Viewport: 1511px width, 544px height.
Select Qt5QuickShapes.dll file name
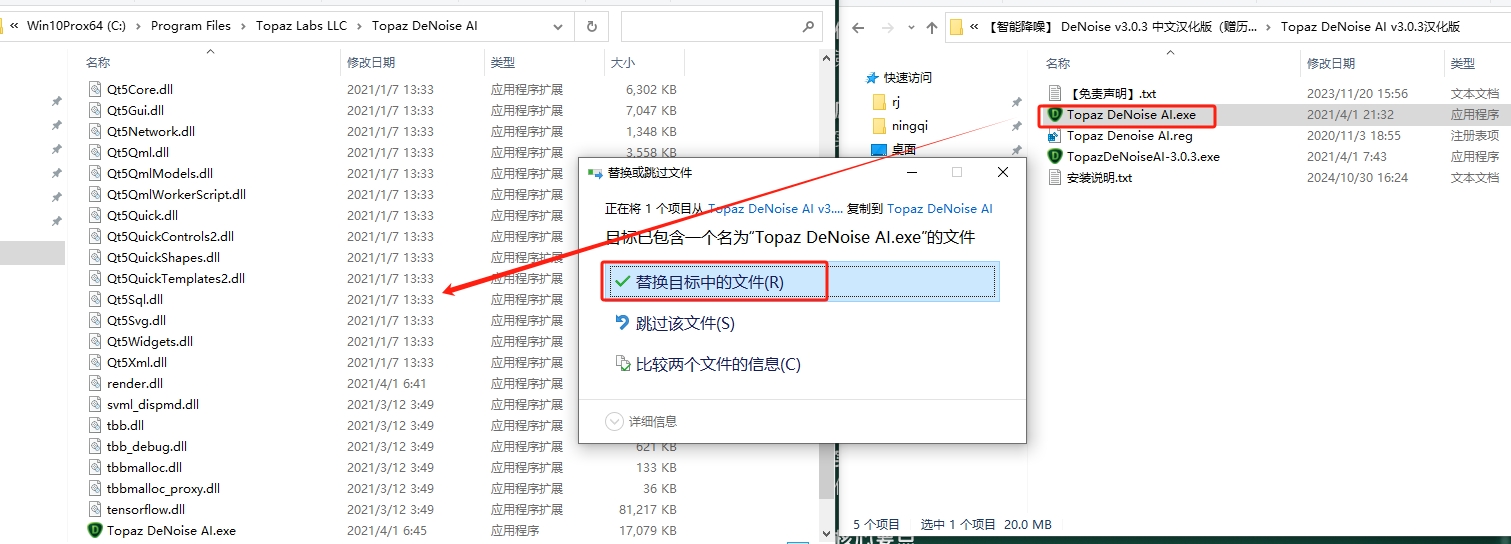(163, 257)
